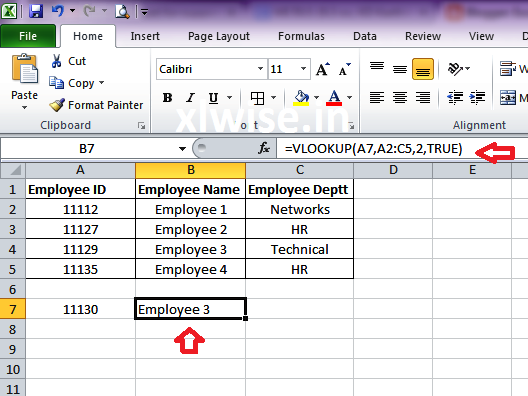Viewport: 528px width, 396px height.
Task: Open the Fill Color palette arrow
Action: (316, 98)
